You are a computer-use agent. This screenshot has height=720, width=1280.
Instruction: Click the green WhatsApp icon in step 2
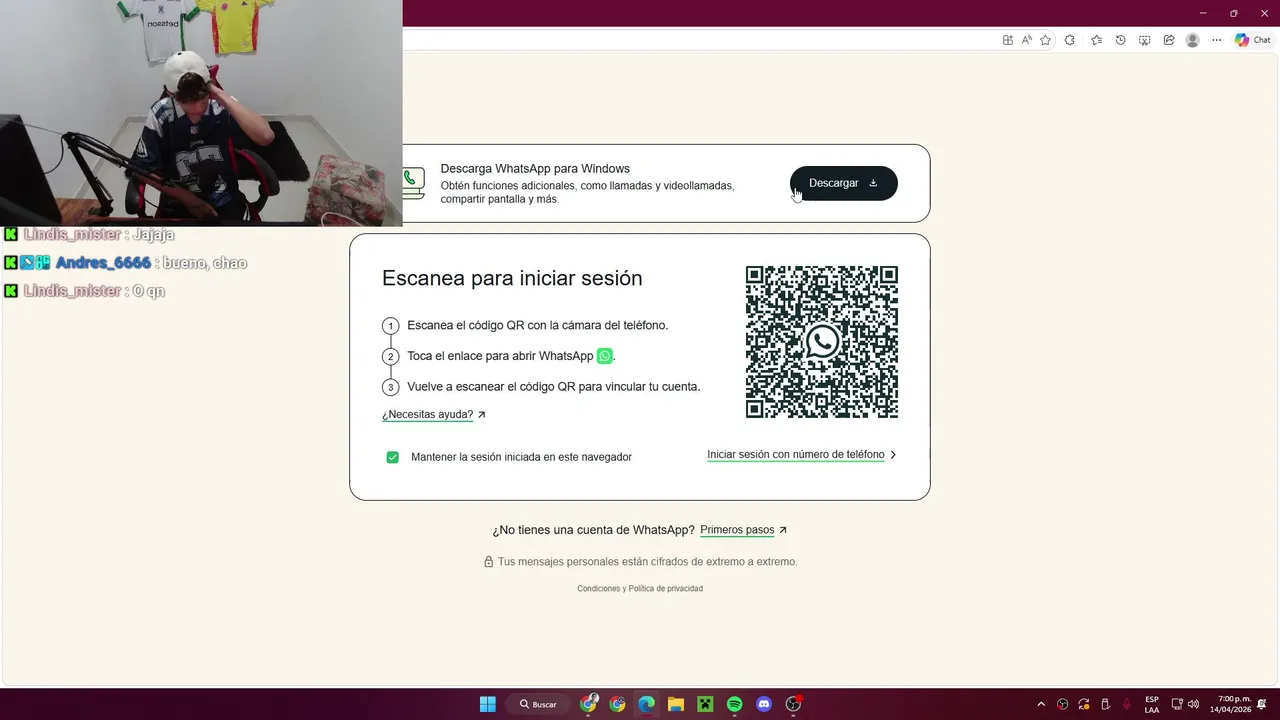pyautogui.click(x=604, y=356)
